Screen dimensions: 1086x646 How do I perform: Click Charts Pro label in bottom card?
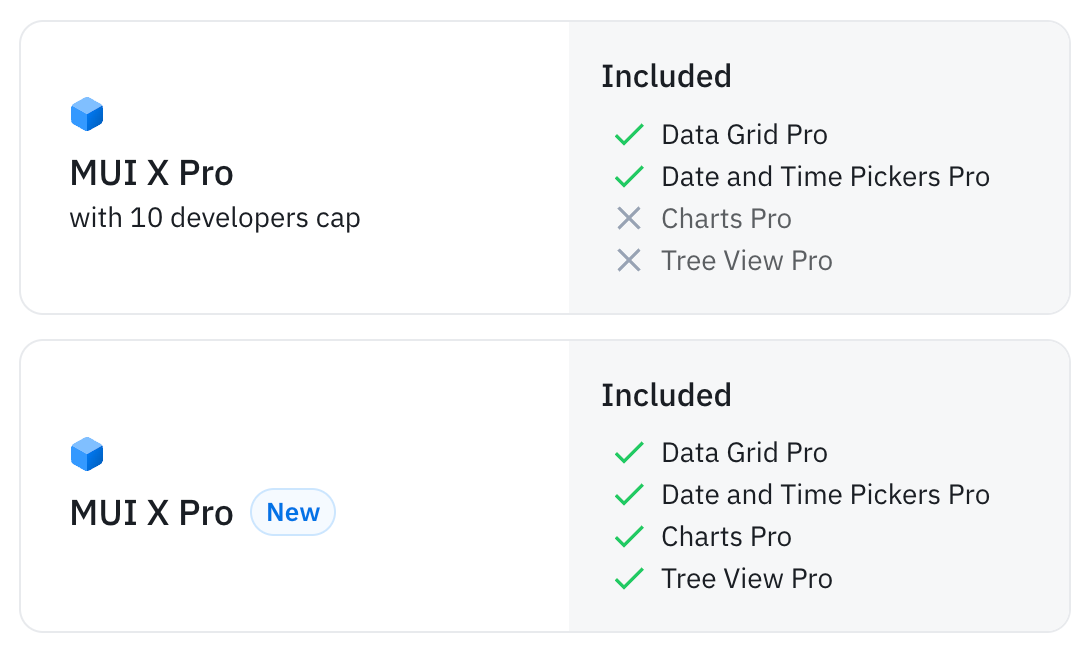pyautogui.click(x=726, y=537)
